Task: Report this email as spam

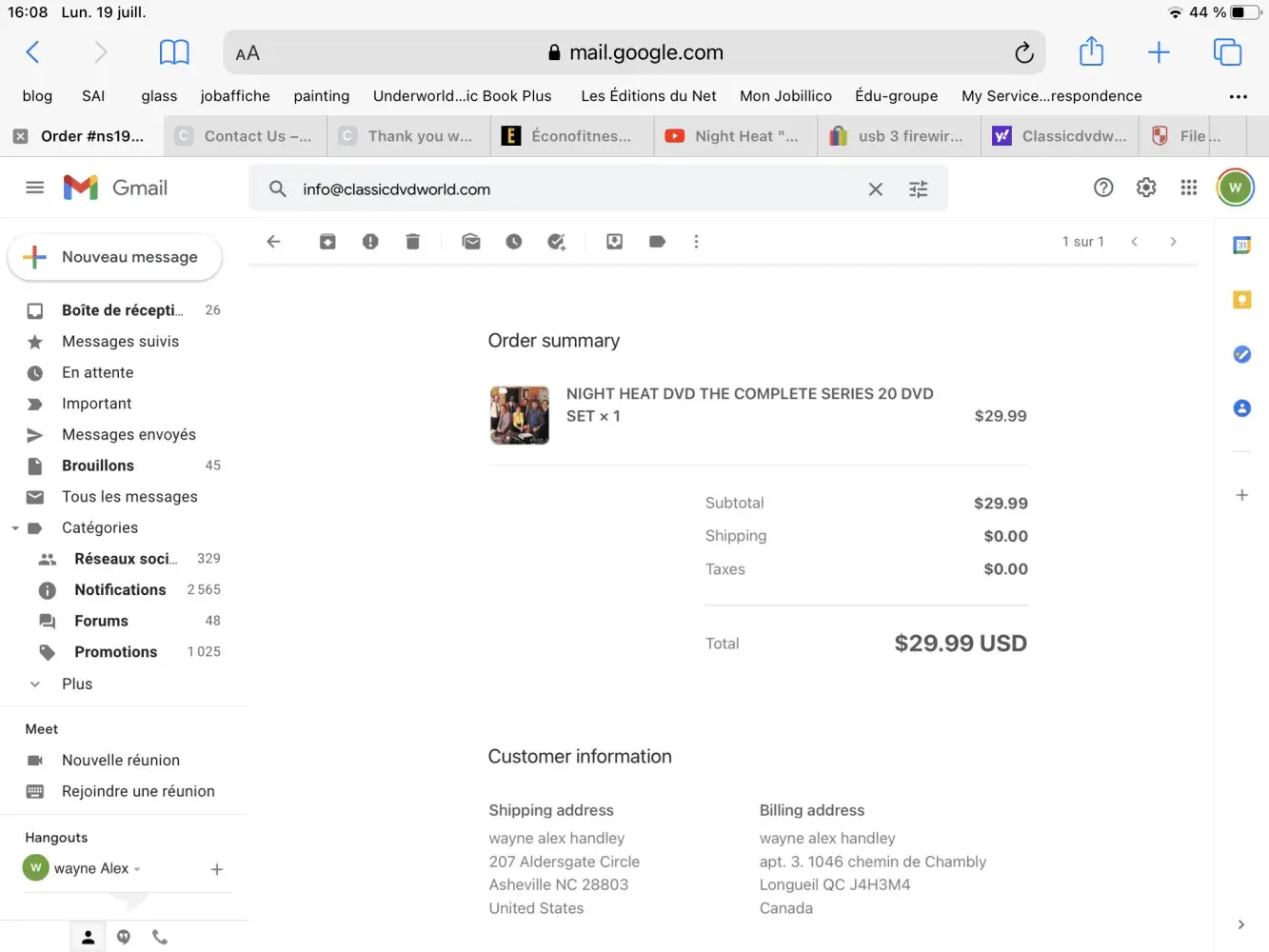Action: click(370, 242)
